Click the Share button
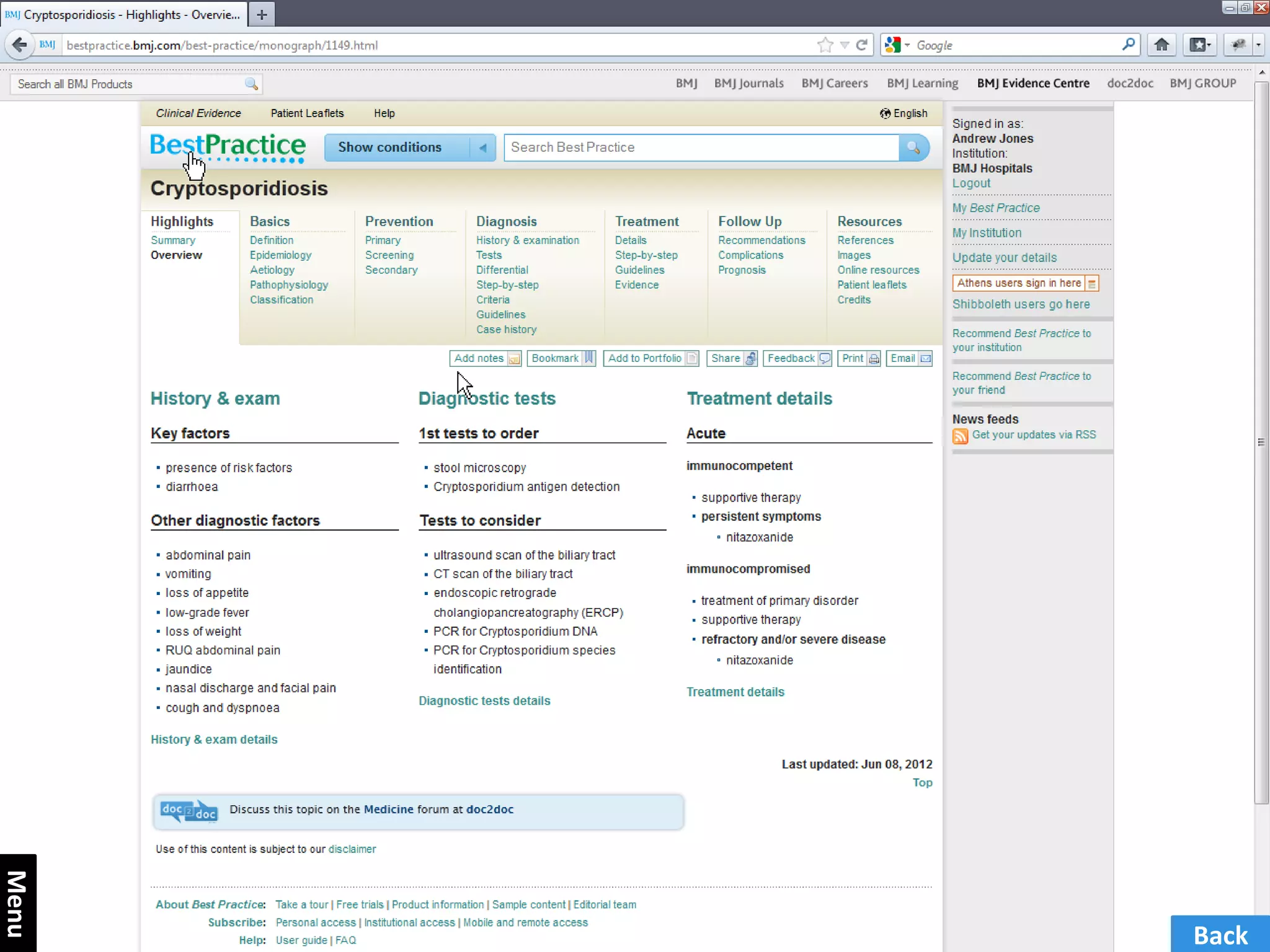Viewport: 1270px width, 952px height. point(732,358)
